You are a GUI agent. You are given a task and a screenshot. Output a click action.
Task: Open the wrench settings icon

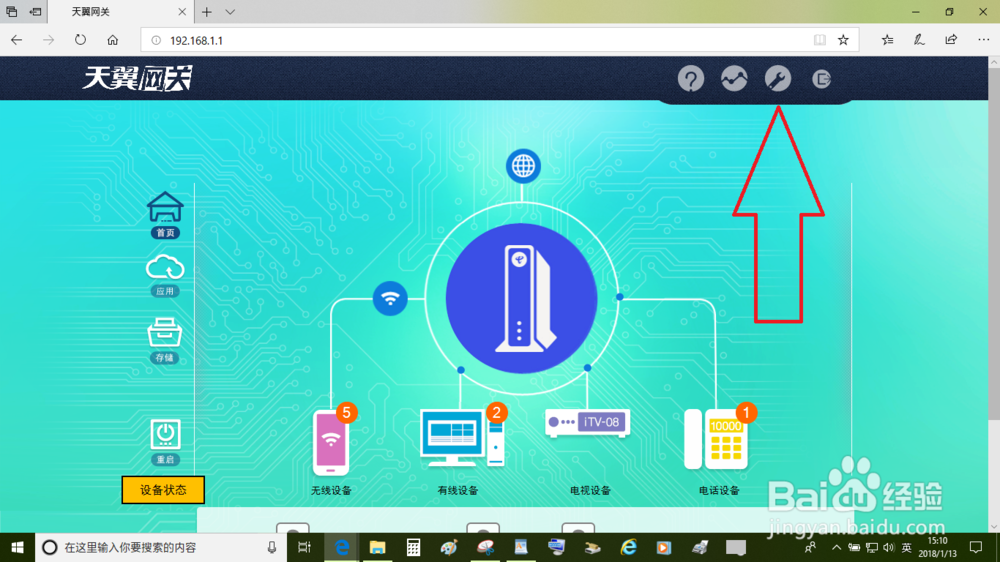[x=777, y=79]
